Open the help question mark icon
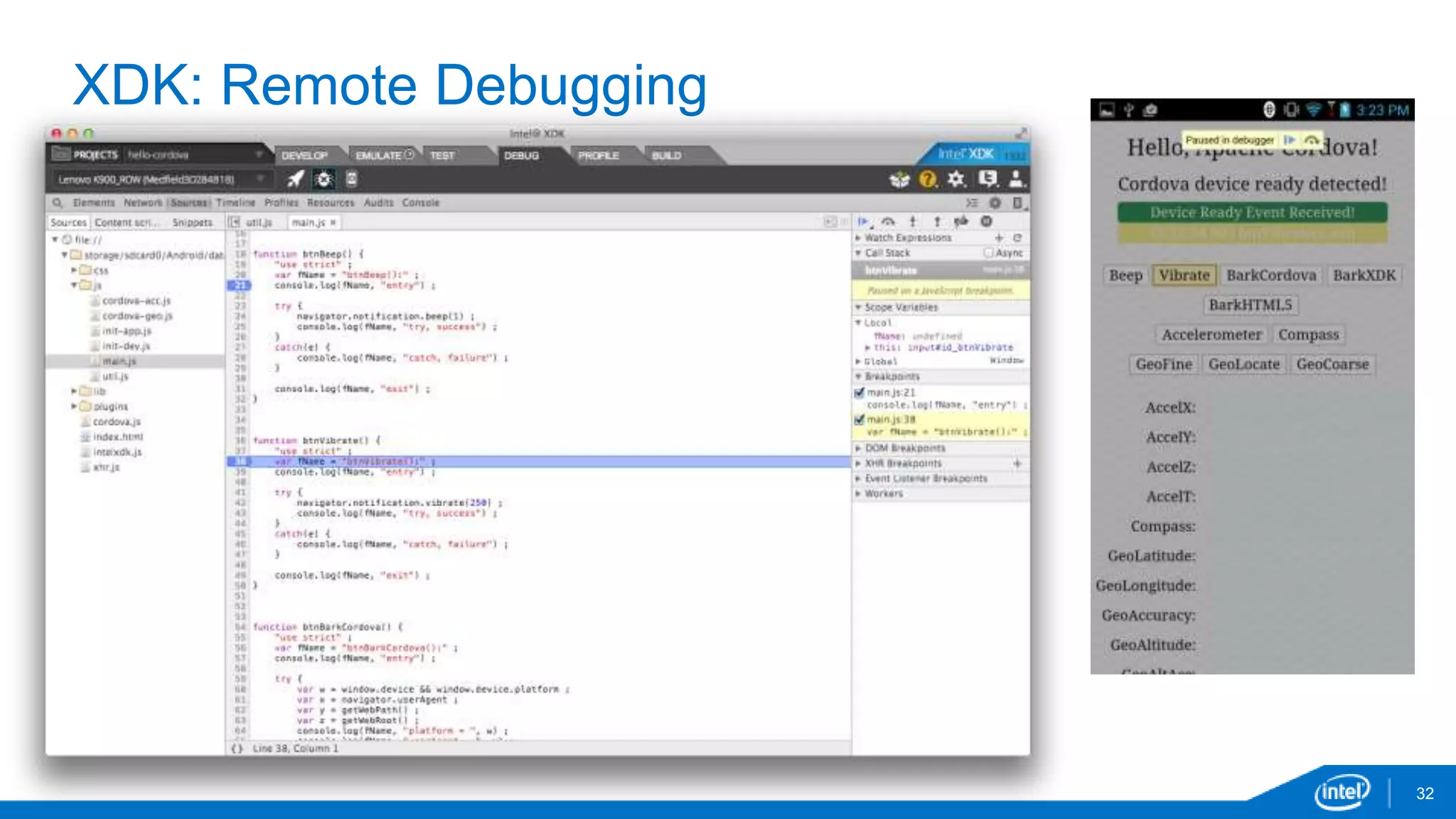 click(928, 179)
